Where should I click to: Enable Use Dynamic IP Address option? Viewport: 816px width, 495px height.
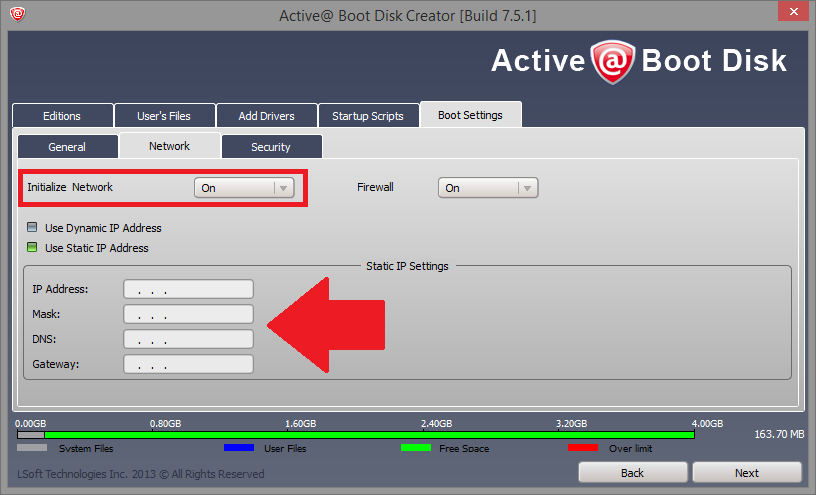34,228
